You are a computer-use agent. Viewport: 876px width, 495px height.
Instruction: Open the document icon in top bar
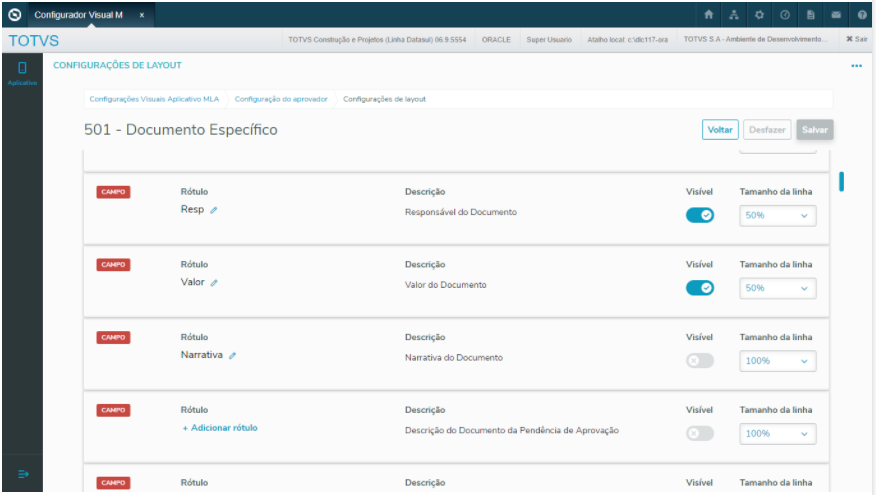point(810,15)
